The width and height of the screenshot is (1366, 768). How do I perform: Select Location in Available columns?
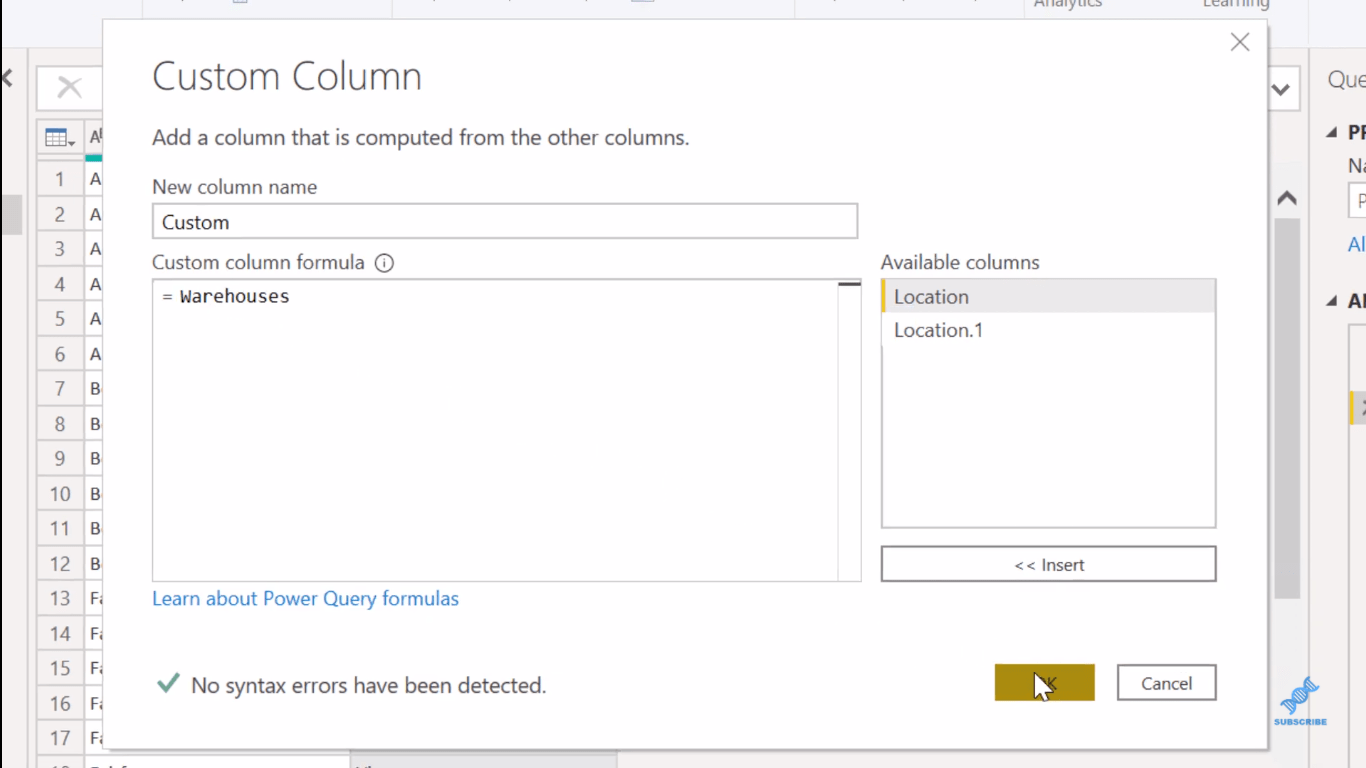tap(1048, 296)
